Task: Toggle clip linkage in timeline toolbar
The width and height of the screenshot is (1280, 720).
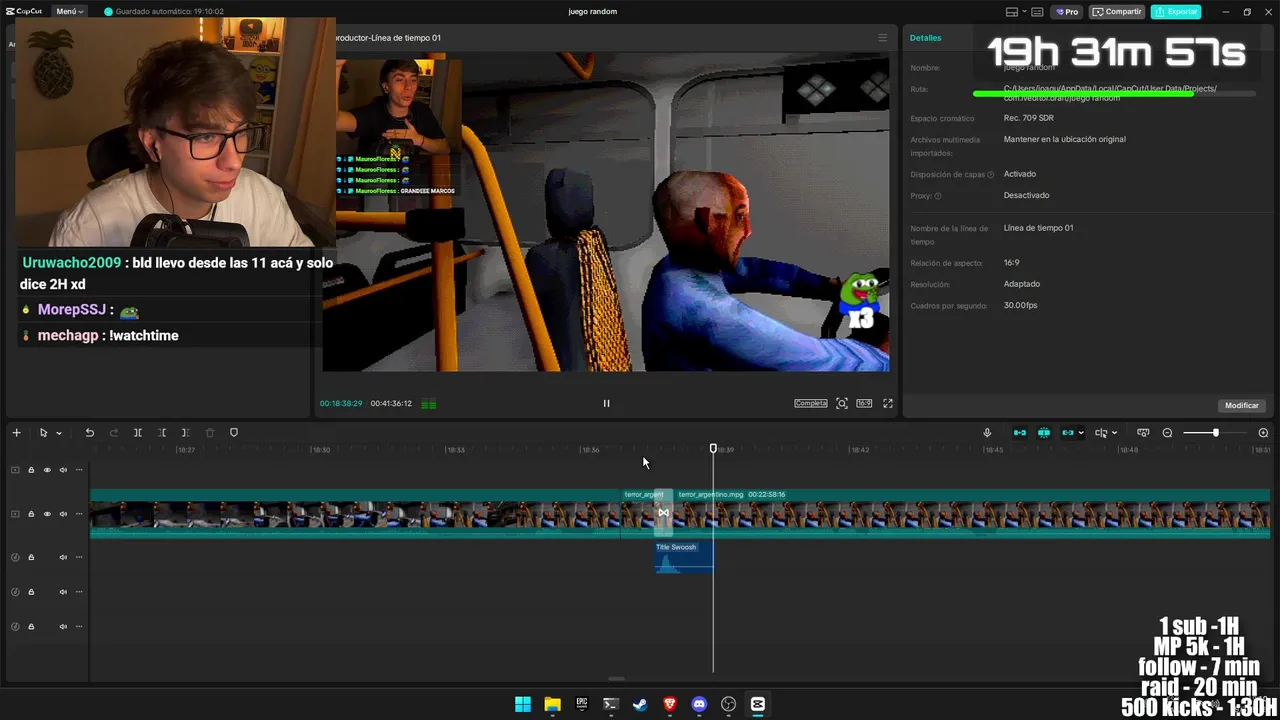Action: coord(1068,433)
